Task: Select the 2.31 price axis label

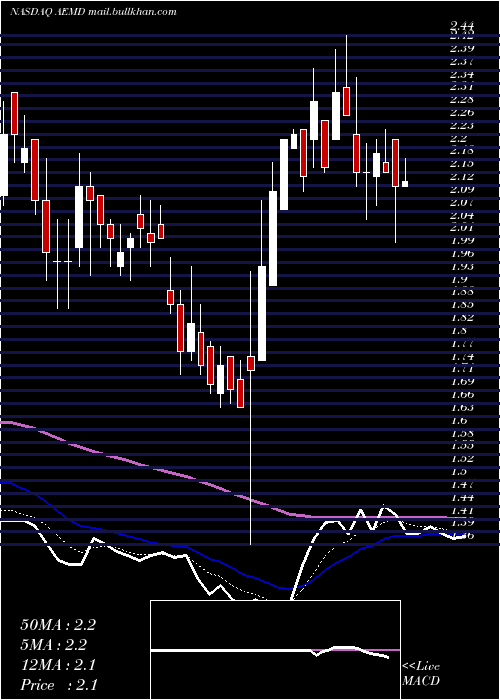Action: pos(462,87)
